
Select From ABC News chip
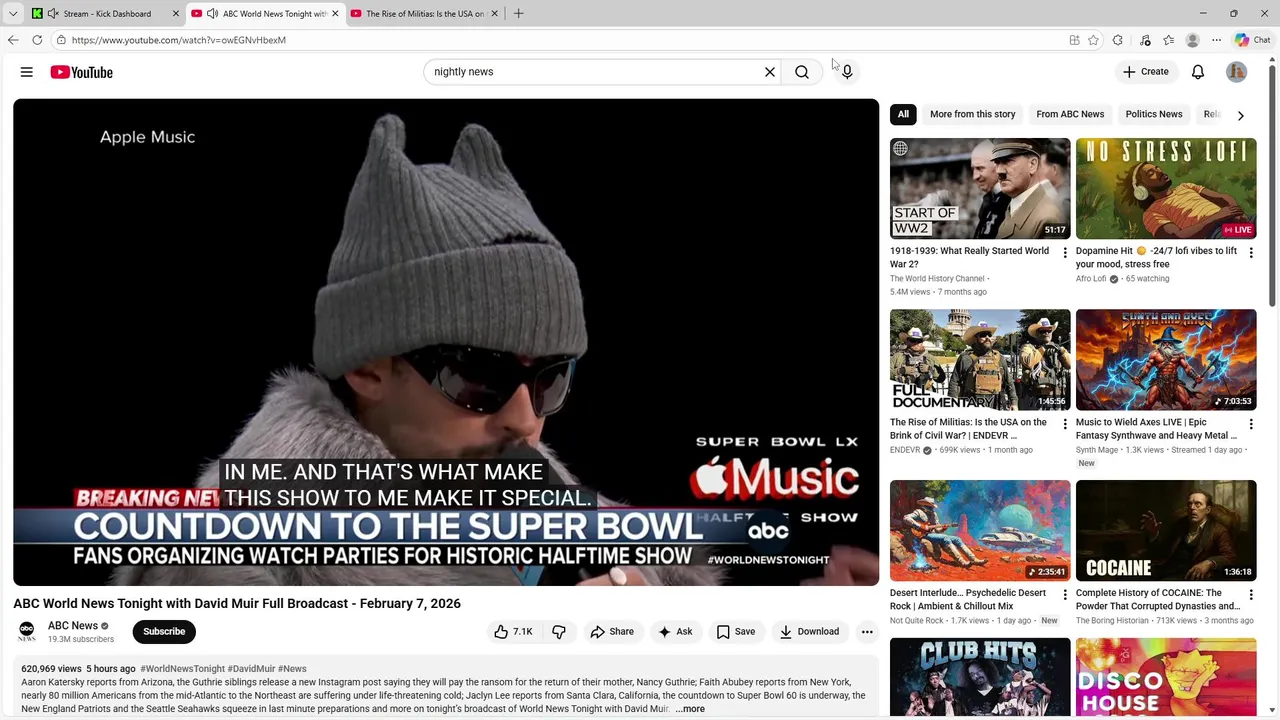click(x=1070, y=114)
